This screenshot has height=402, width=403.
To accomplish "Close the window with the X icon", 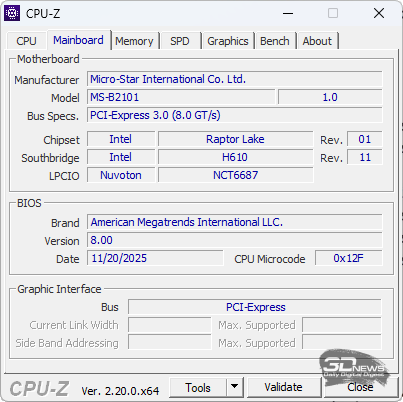I will coord(379,13).
